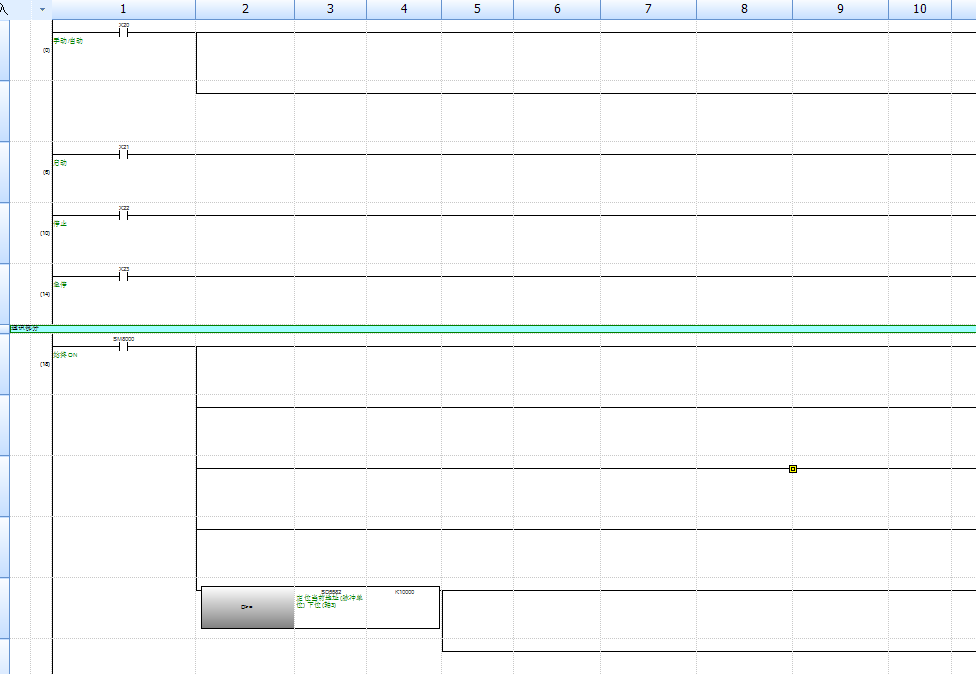Select column header 5
Image resolution: width=976 pixels, height=674 pixels.
click(x=477, y=9)
